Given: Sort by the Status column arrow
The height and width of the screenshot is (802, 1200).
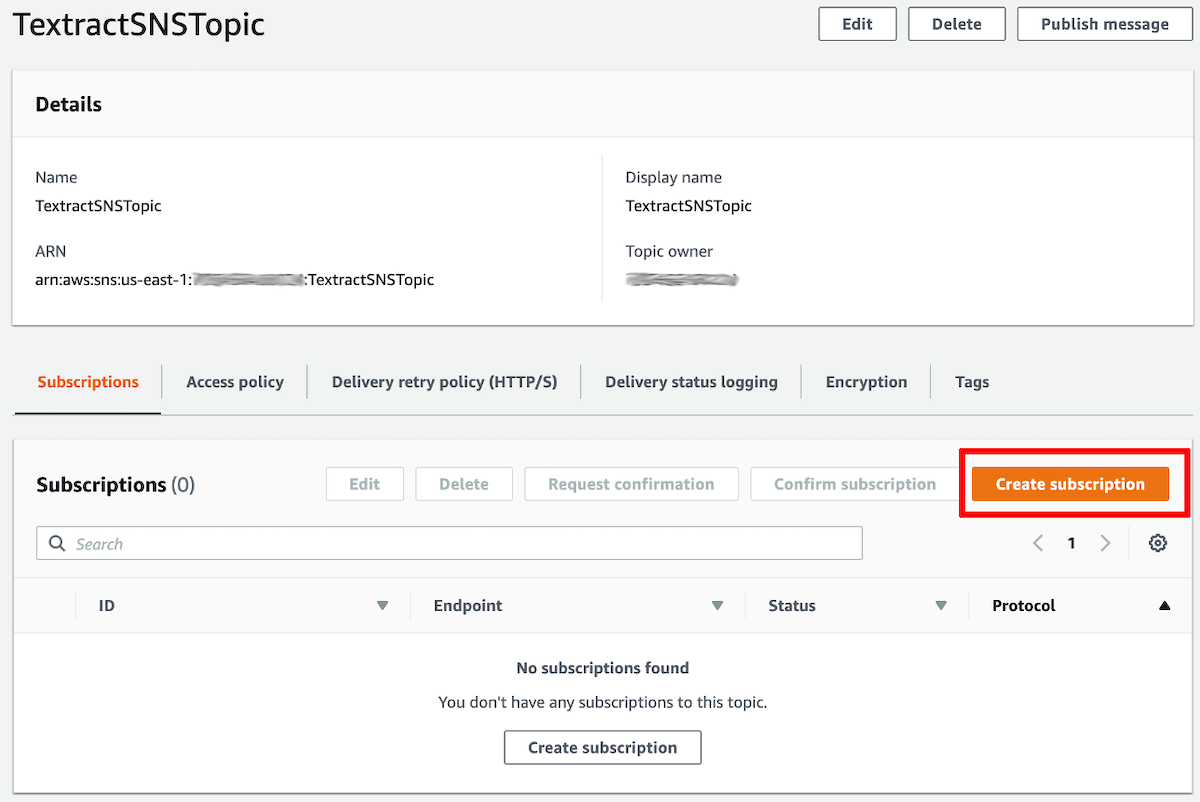Looking at the screenshot, I should 941,606.
